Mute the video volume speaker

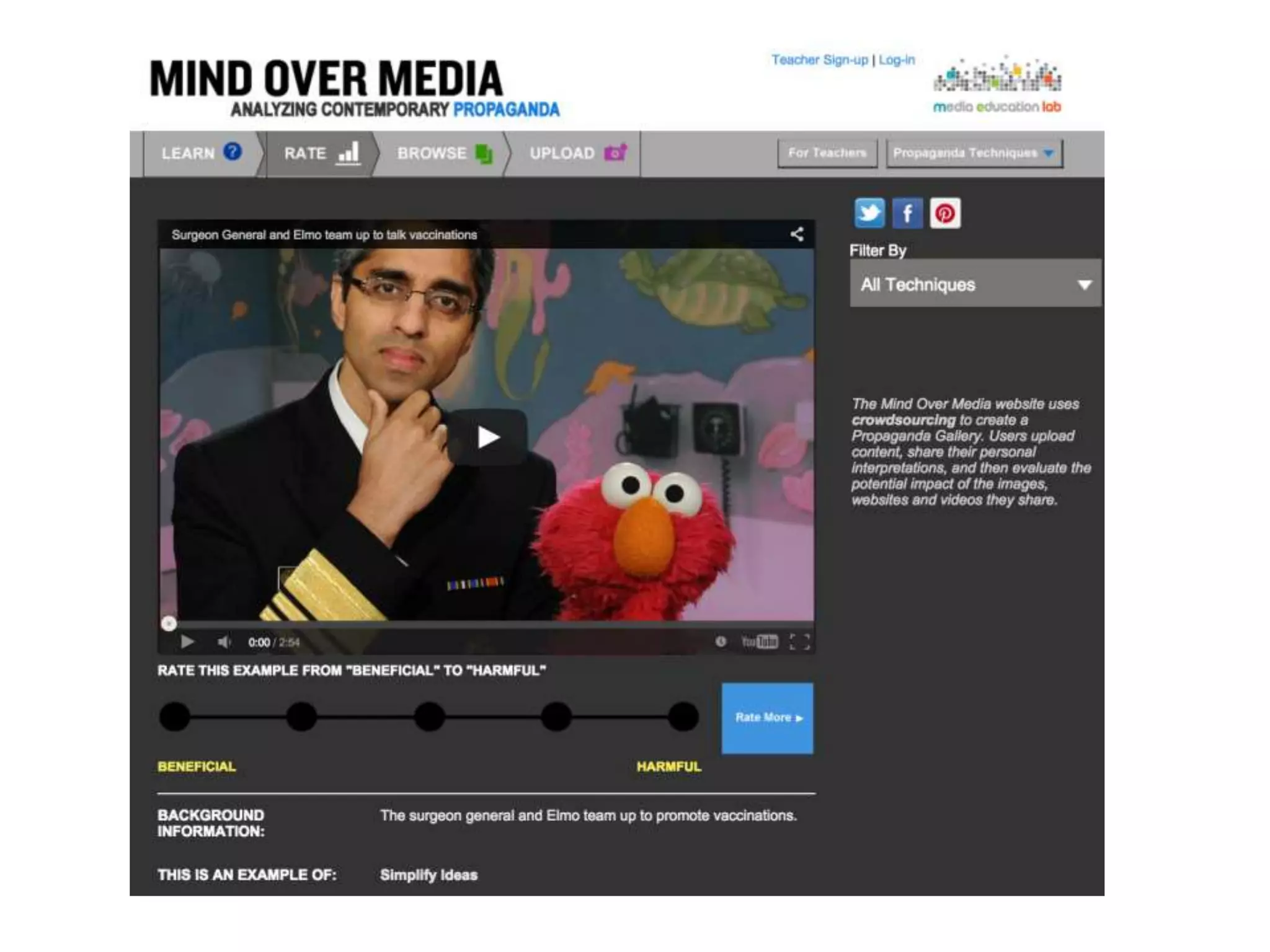coord(224,642)
